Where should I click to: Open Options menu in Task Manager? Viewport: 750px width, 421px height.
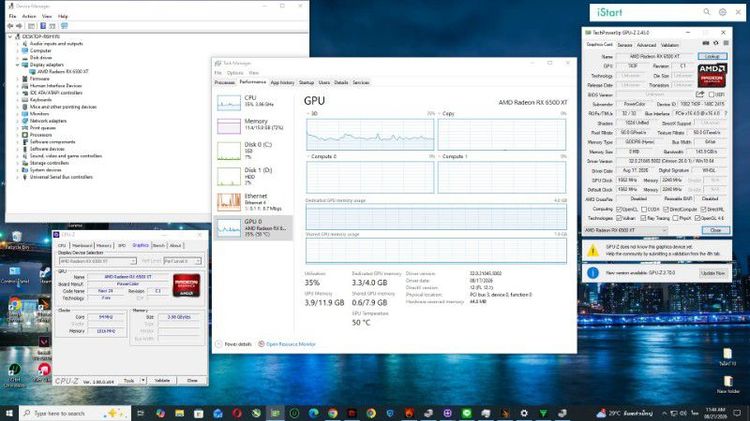click(235, 73)
